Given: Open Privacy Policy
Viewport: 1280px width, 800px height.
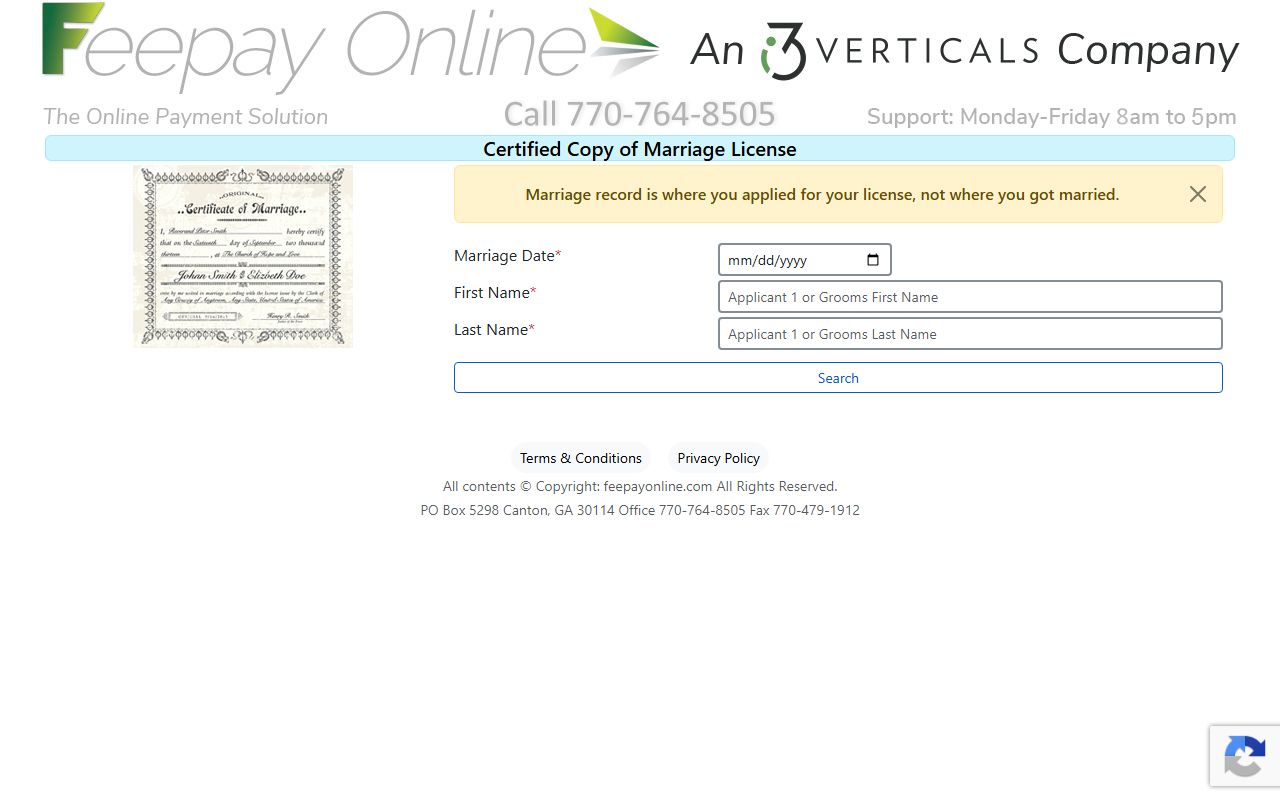Looking at the screenshot, I should coord(718,458).
